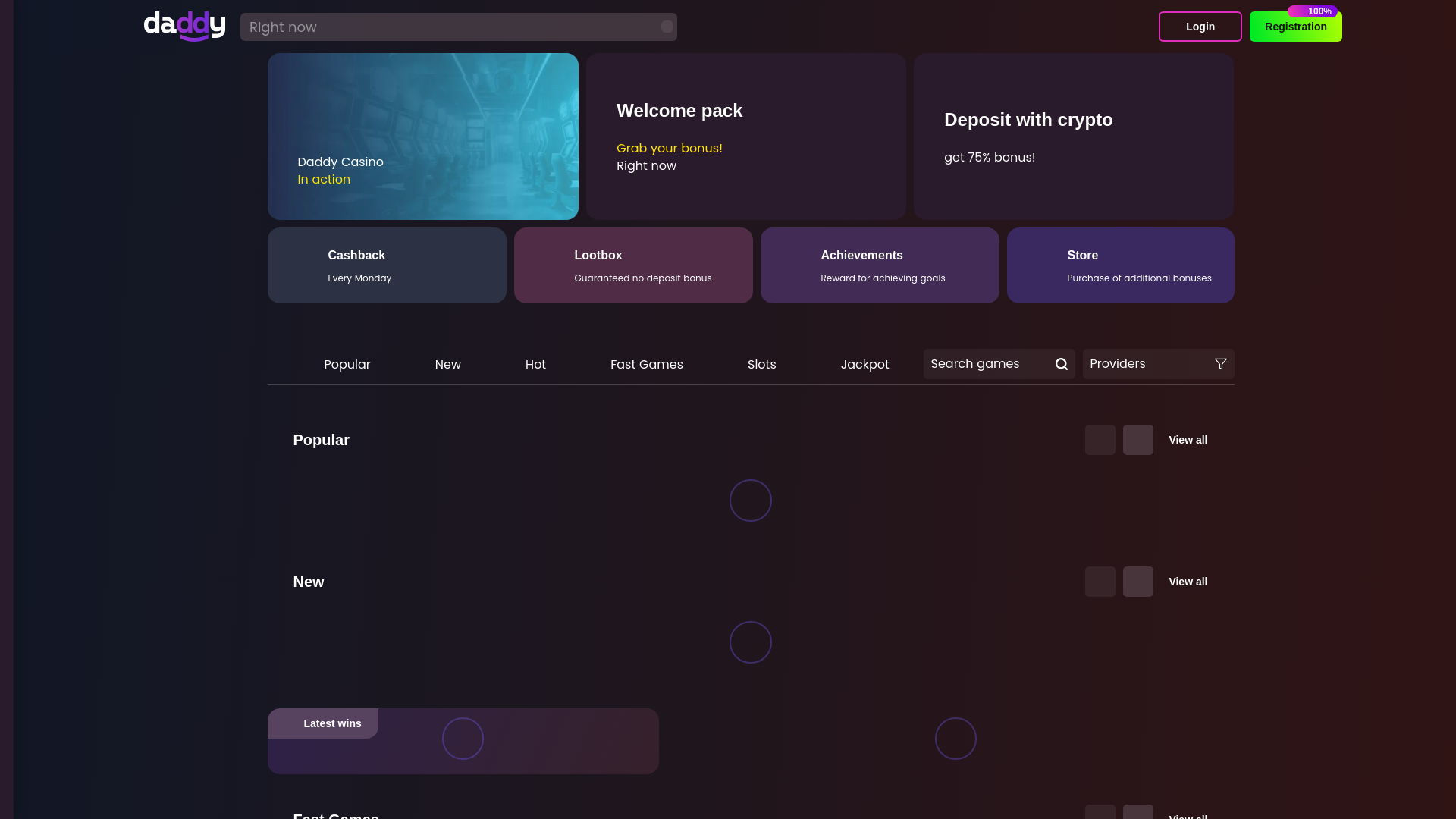Select the Slots tab
Screen dimensions: 1456x819
click(x=762, y=364)
